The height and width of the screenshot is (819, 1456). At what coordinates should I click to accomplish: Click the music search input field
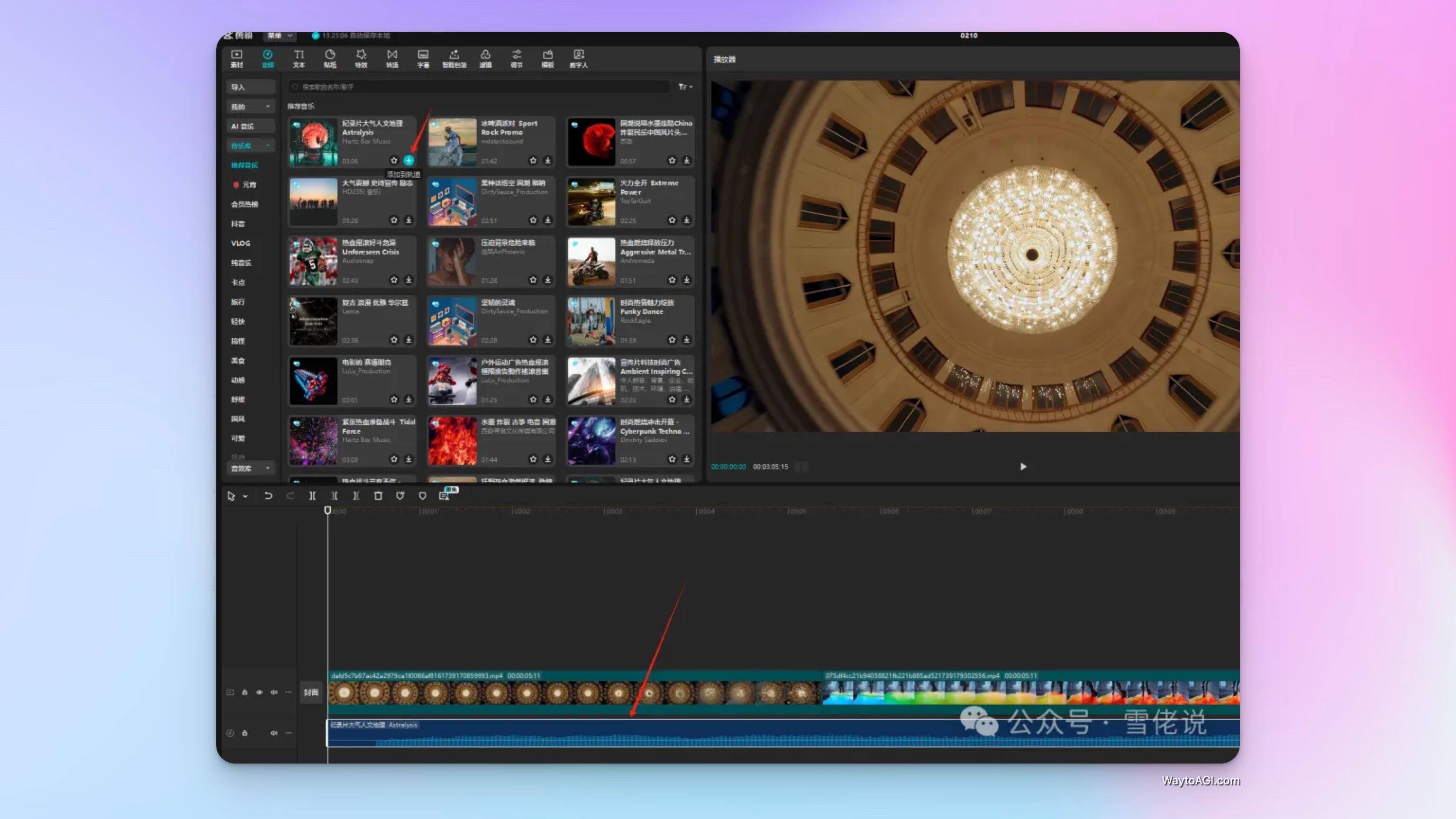pyautogui.click(x=479, y=86)
